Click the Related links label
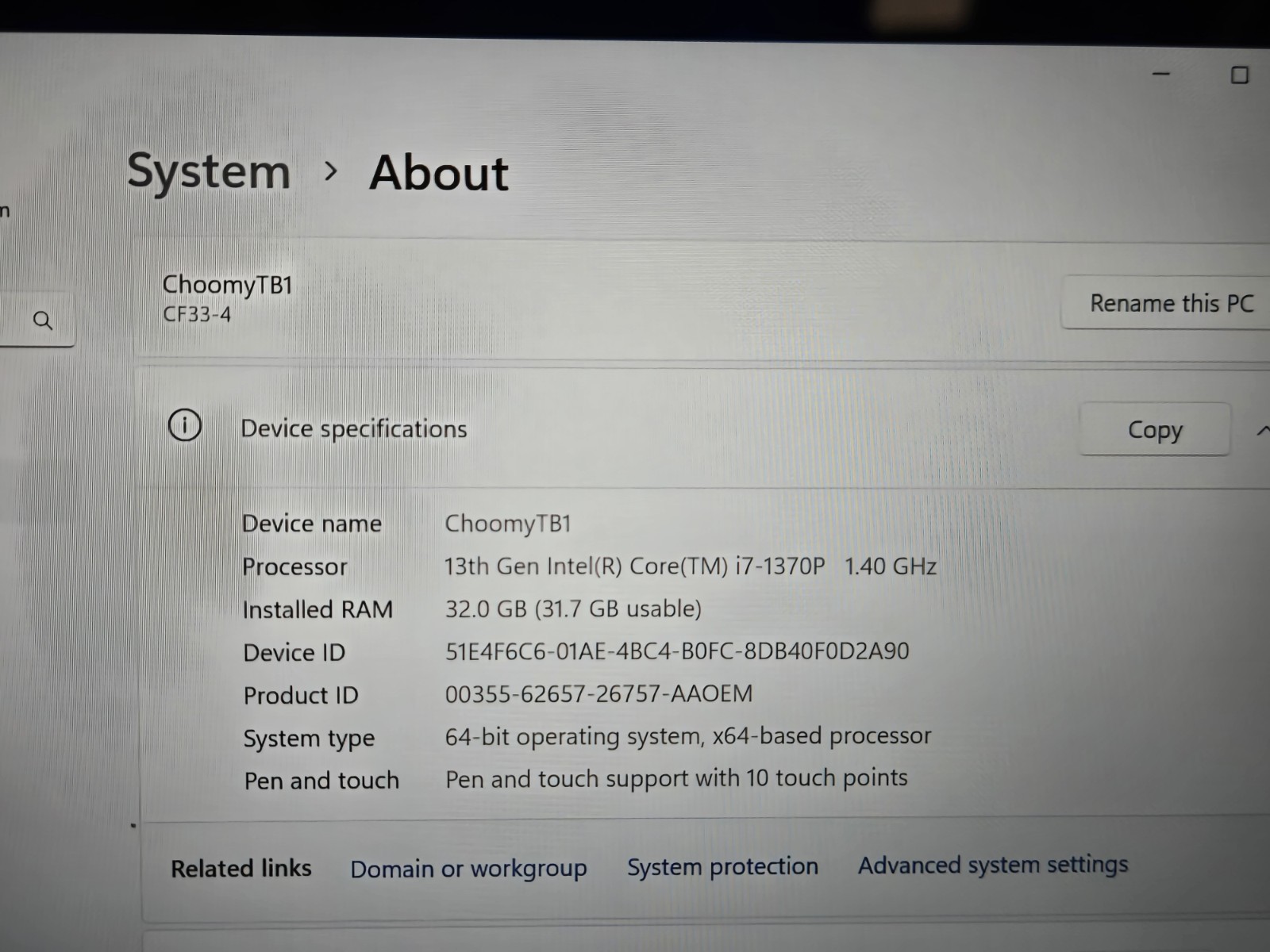This screenshot has height=952, width=1270. [x=241, y=869]
